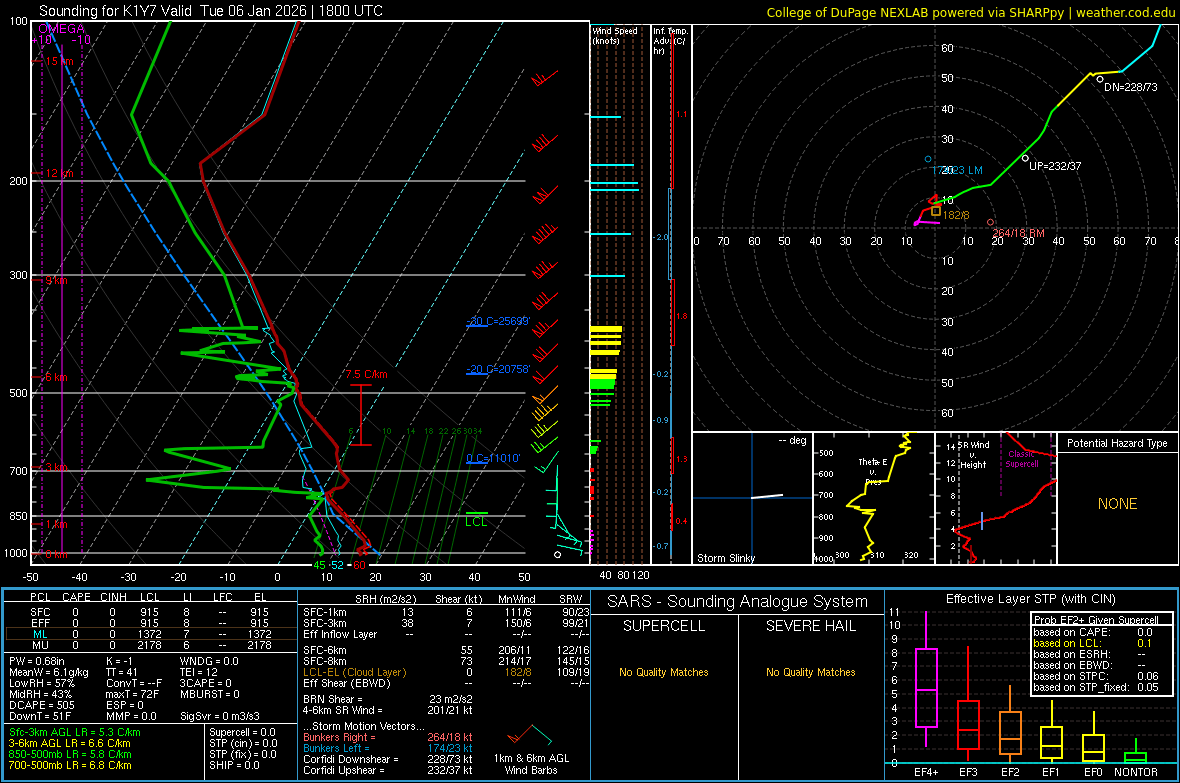Click the 'DN=228/73' hodograph label

1131,87
